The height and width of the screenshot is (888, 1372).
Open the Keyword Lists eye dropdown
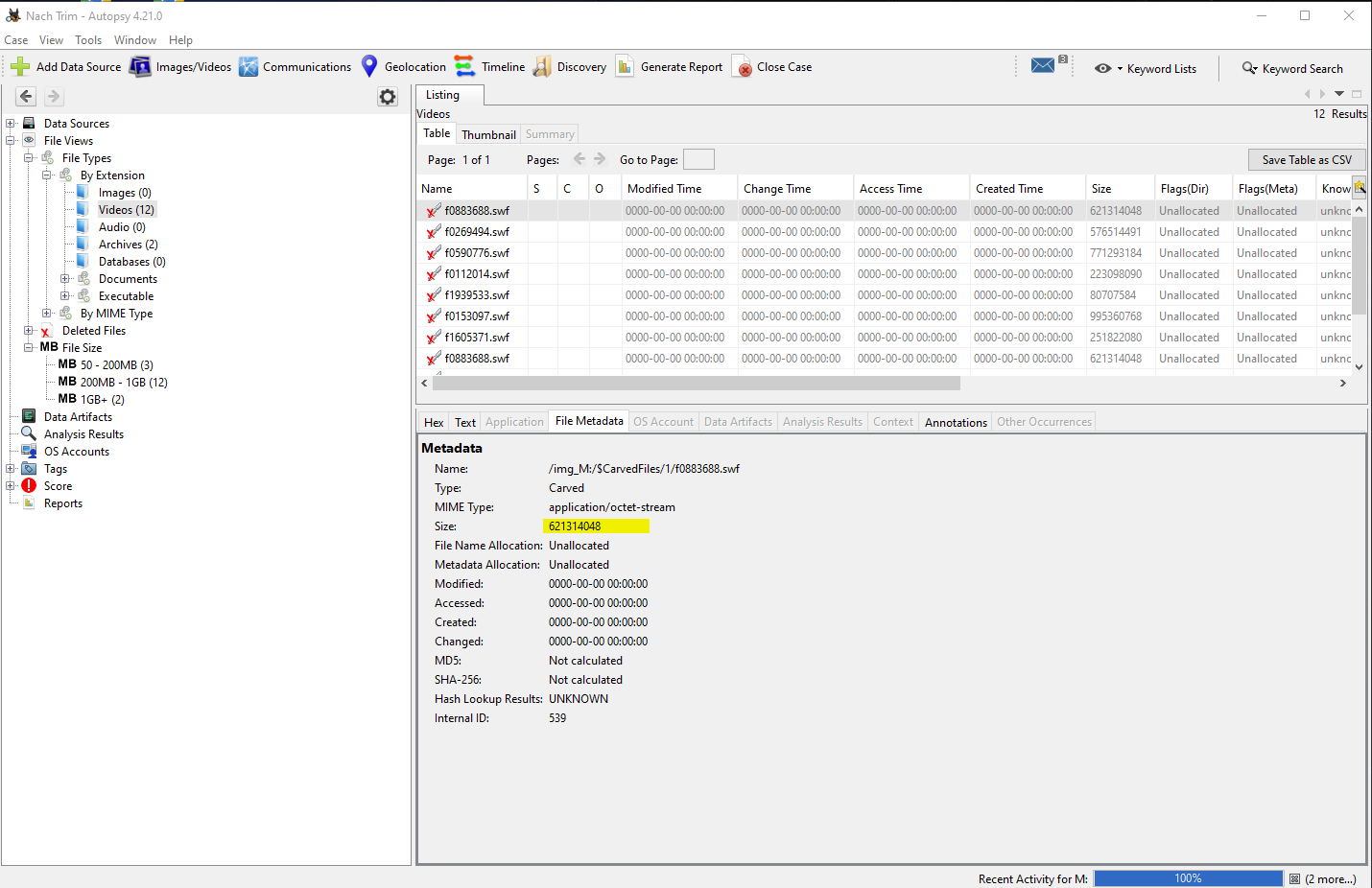[x=1108, y=68]
